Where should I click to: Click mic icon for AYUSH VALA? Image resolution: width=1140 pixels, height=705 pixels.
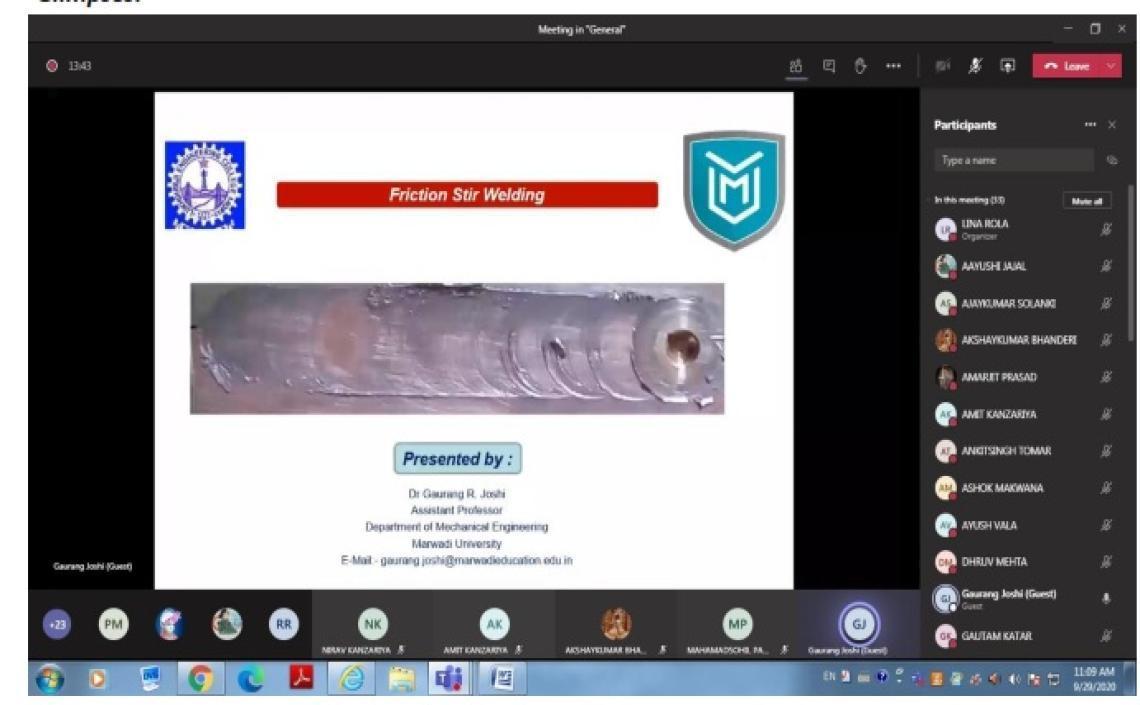click(1106, 525)
